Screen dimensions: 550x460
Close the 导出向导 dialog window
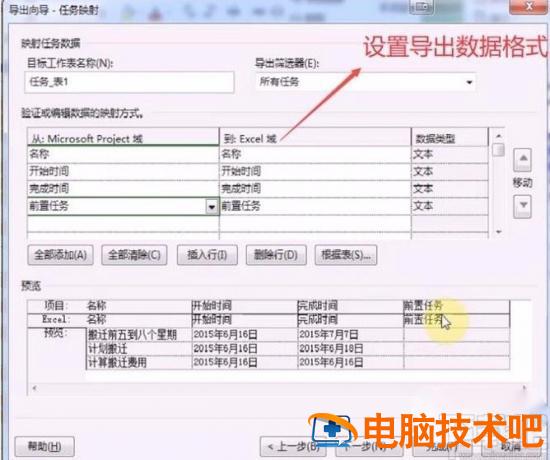(x=529, y=6)
